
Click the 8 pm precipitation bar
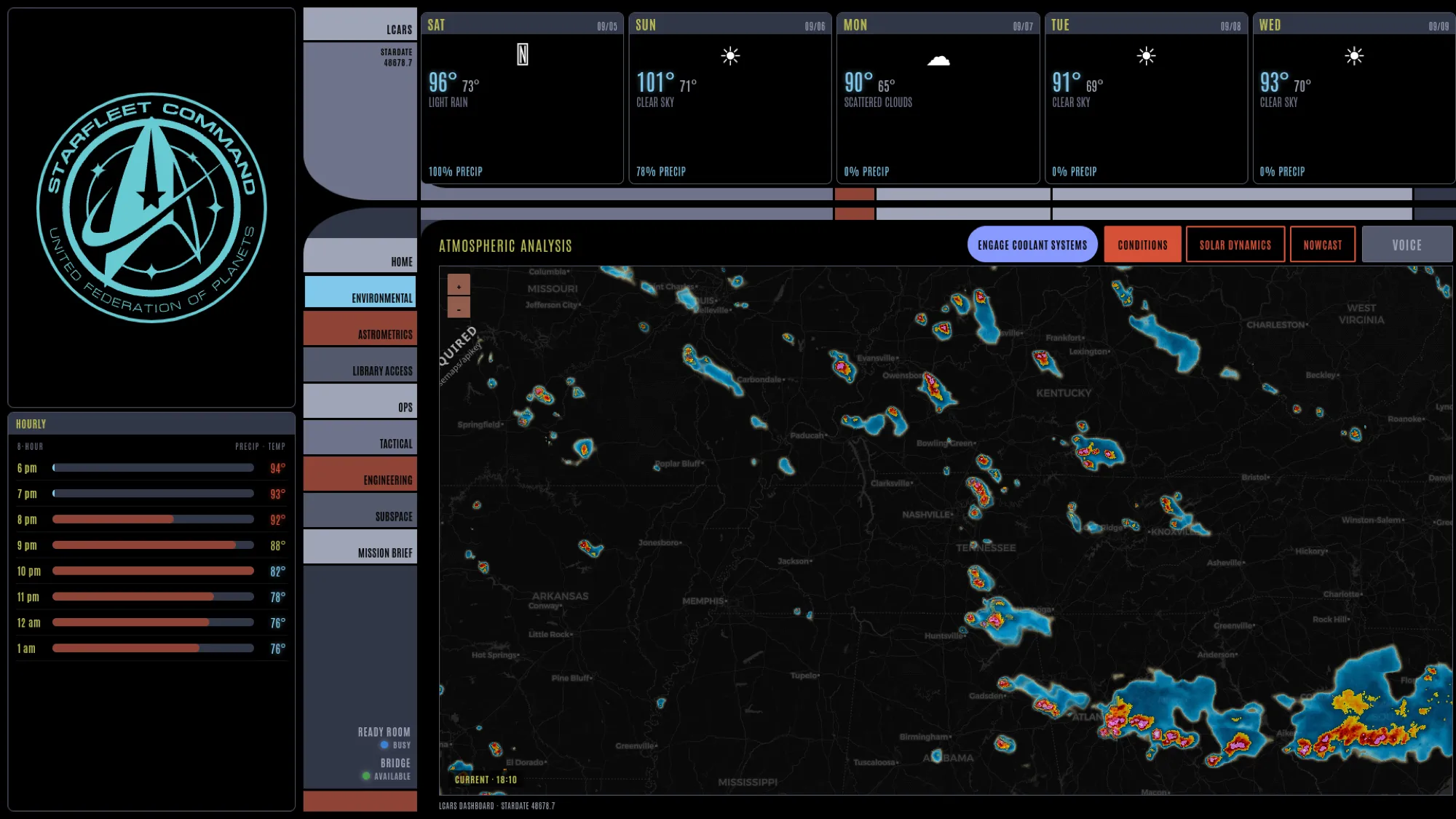click(153, 520)
